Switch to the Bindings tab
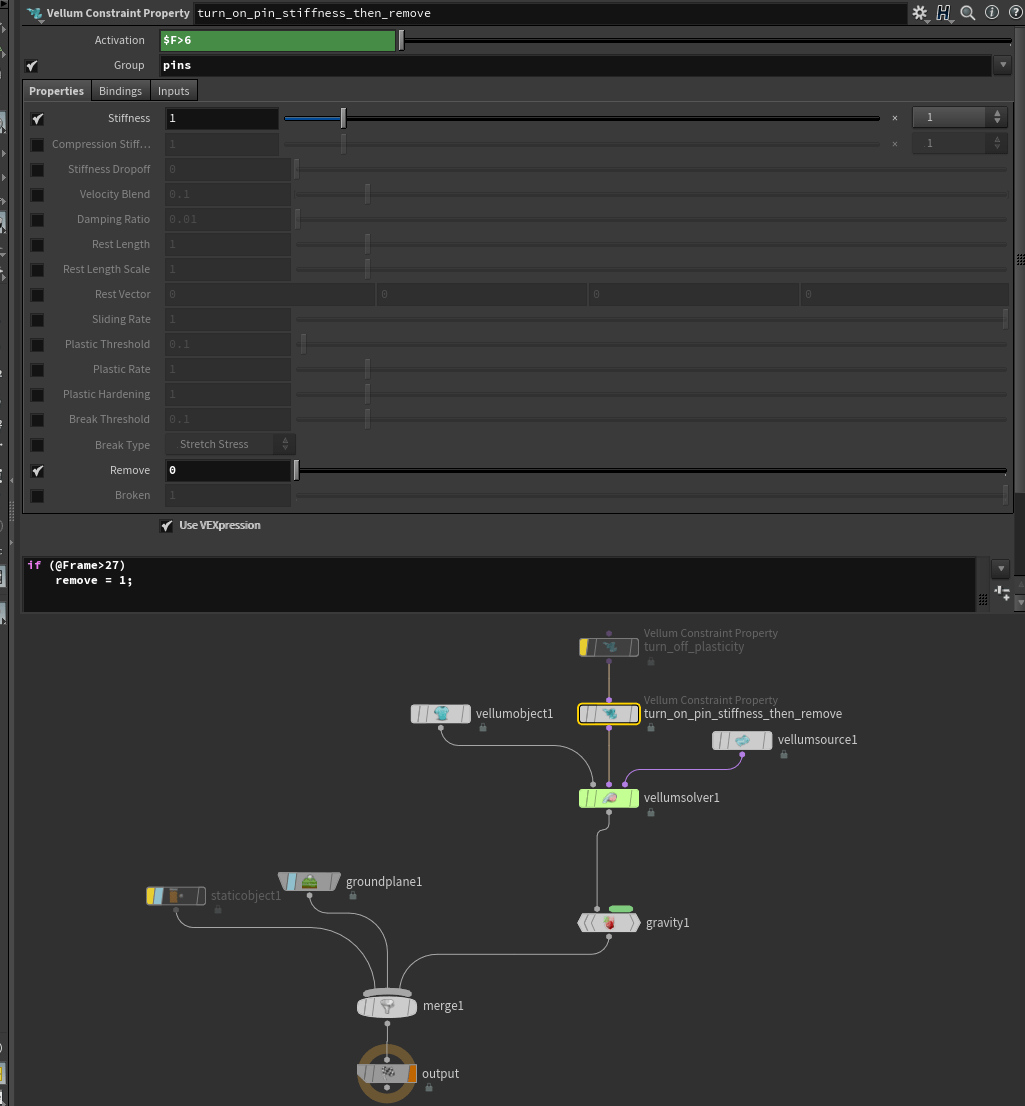Image resolution: width=1025 pixels, height=1106 pixels. click(x=120, y=90)
